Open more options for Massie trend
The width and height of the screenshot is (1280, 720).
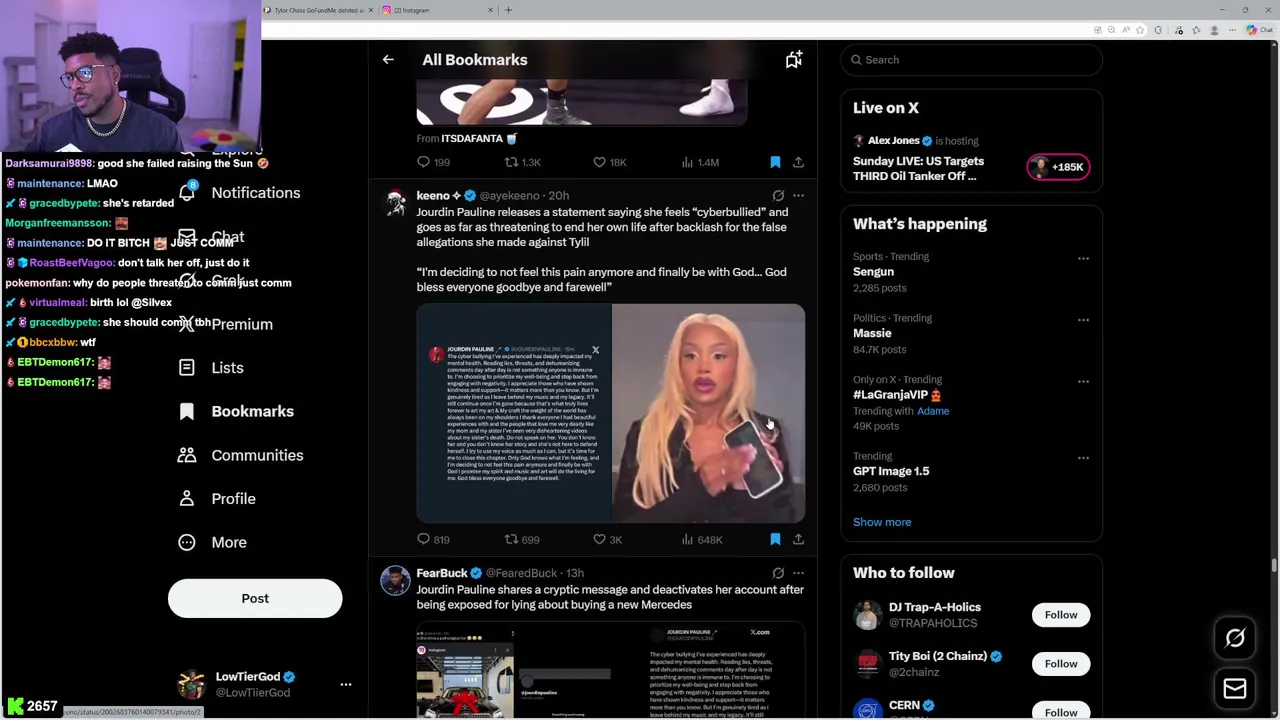coord(1083,320)
